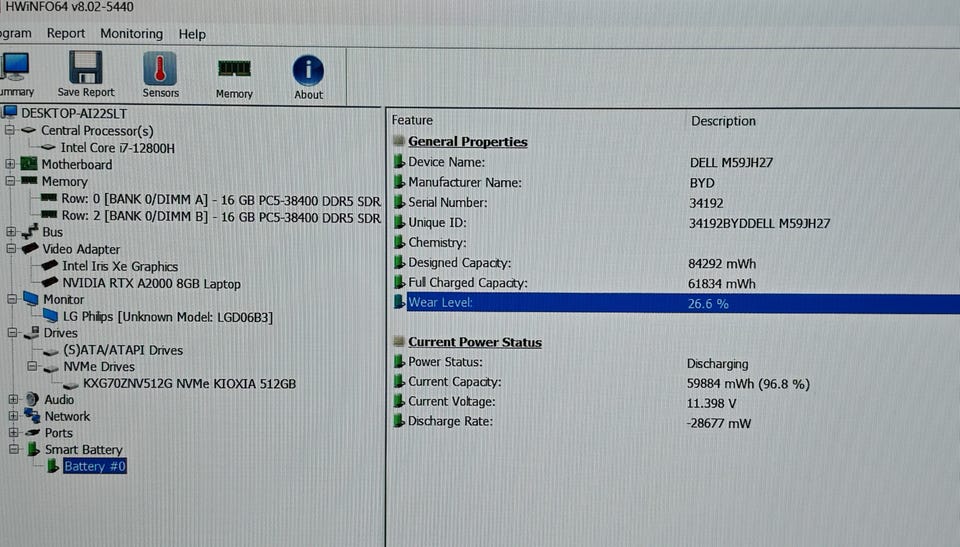Select the Current Voltage row

click(x=676, y=402)
